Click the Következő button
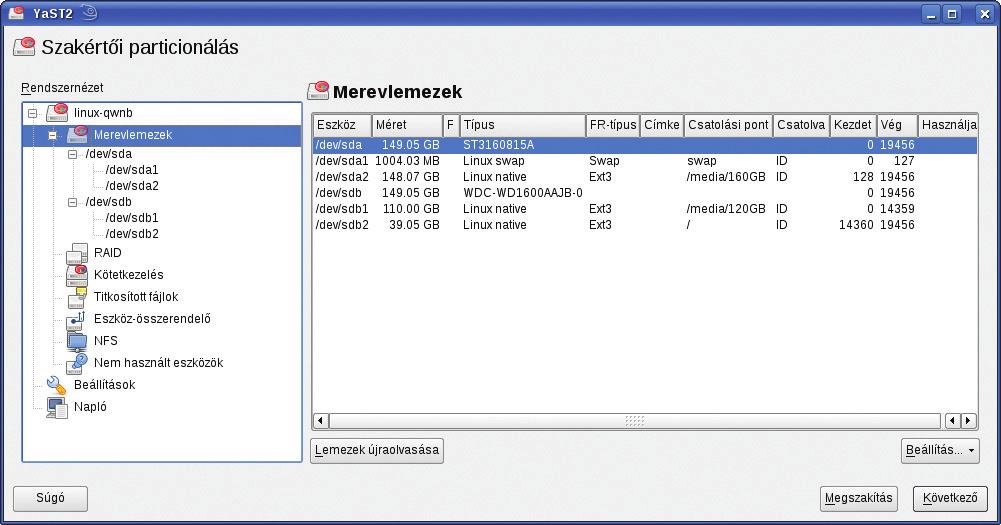 950,498
